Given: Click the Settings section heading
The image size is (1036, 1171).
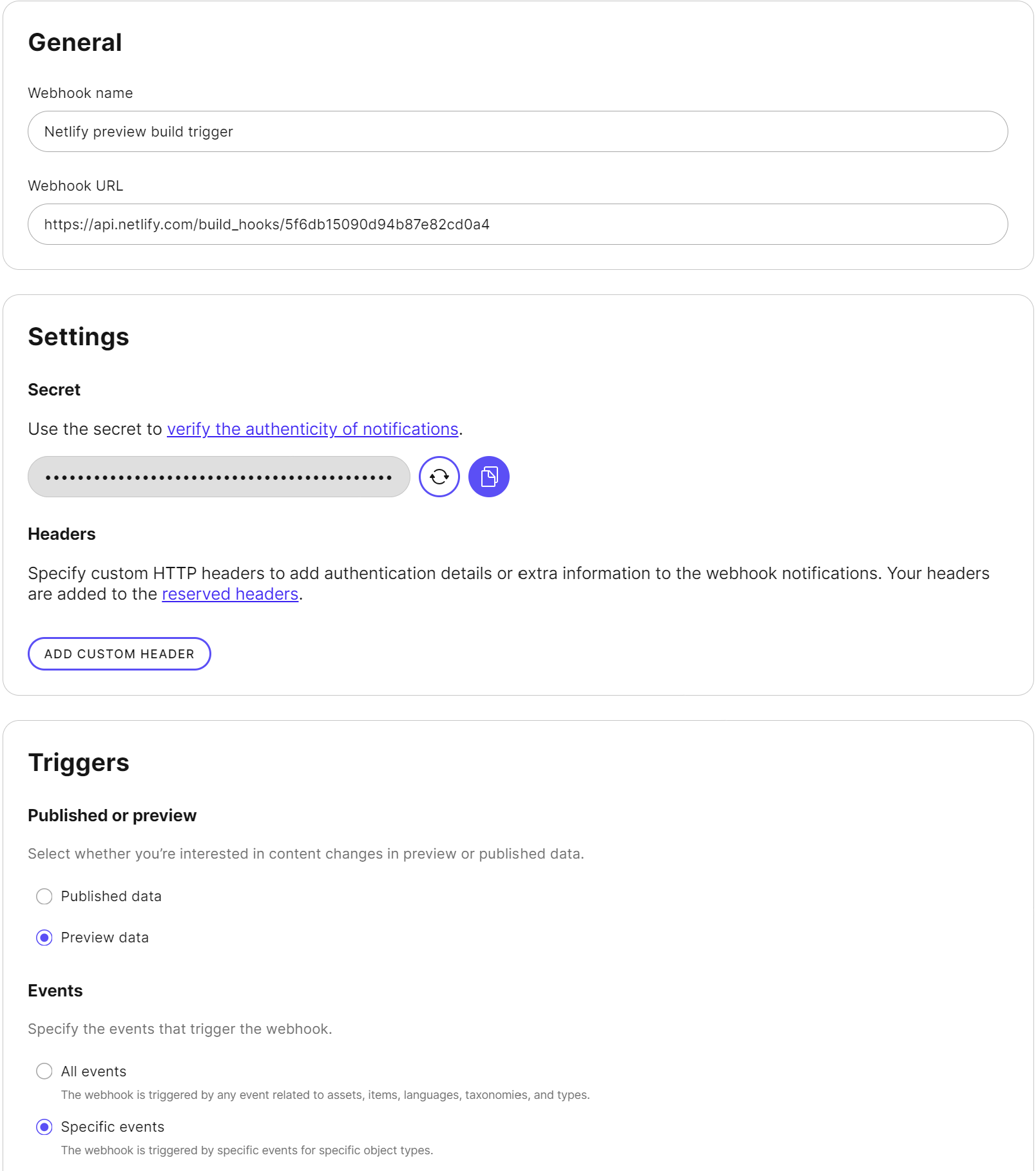Looking at the screenshot, I should [x=78, y=336].
